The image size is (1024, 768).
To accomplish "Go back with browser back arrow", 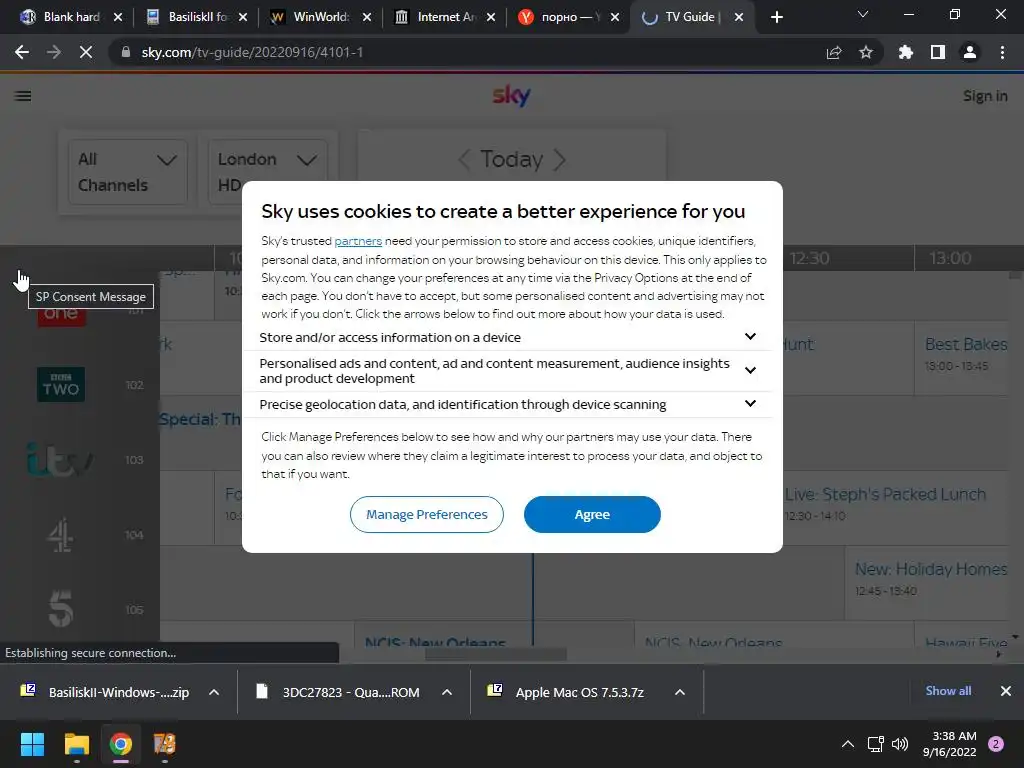I will 22,52.
